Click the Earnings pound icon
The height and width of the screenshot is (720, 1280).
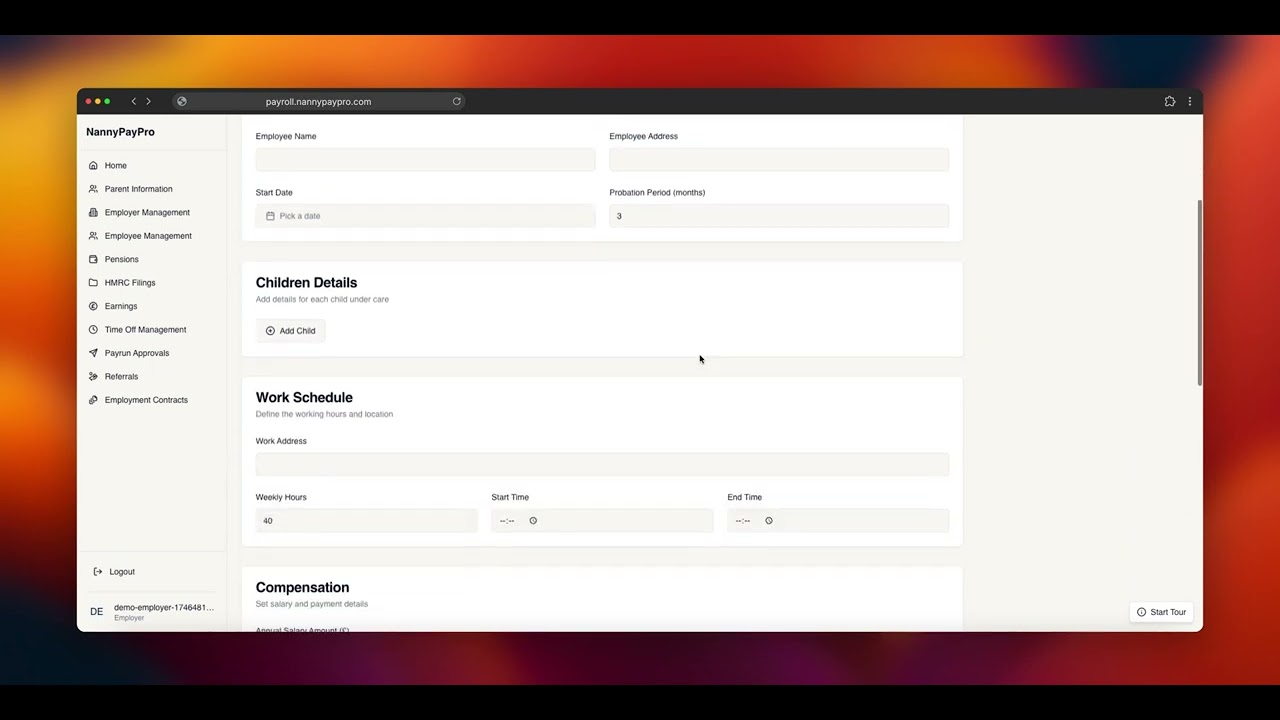93,306
